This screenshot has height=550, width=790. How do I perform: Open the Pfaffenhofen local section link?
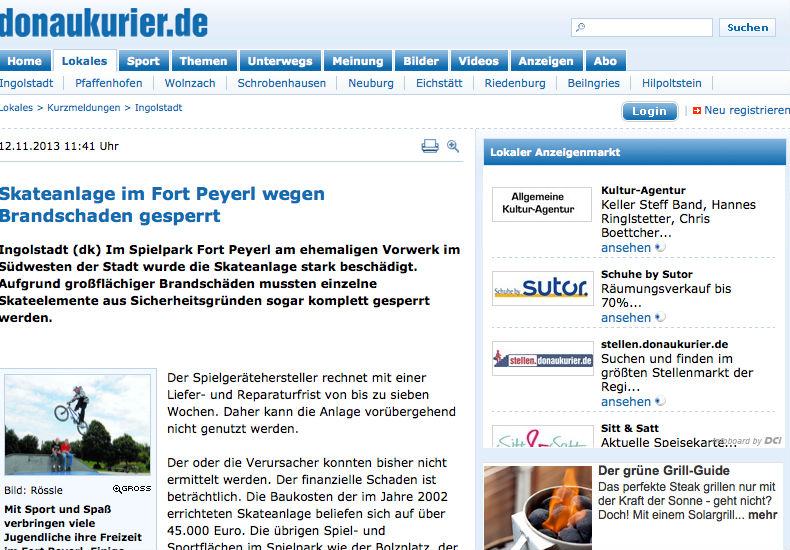click(x=108, y=83)
